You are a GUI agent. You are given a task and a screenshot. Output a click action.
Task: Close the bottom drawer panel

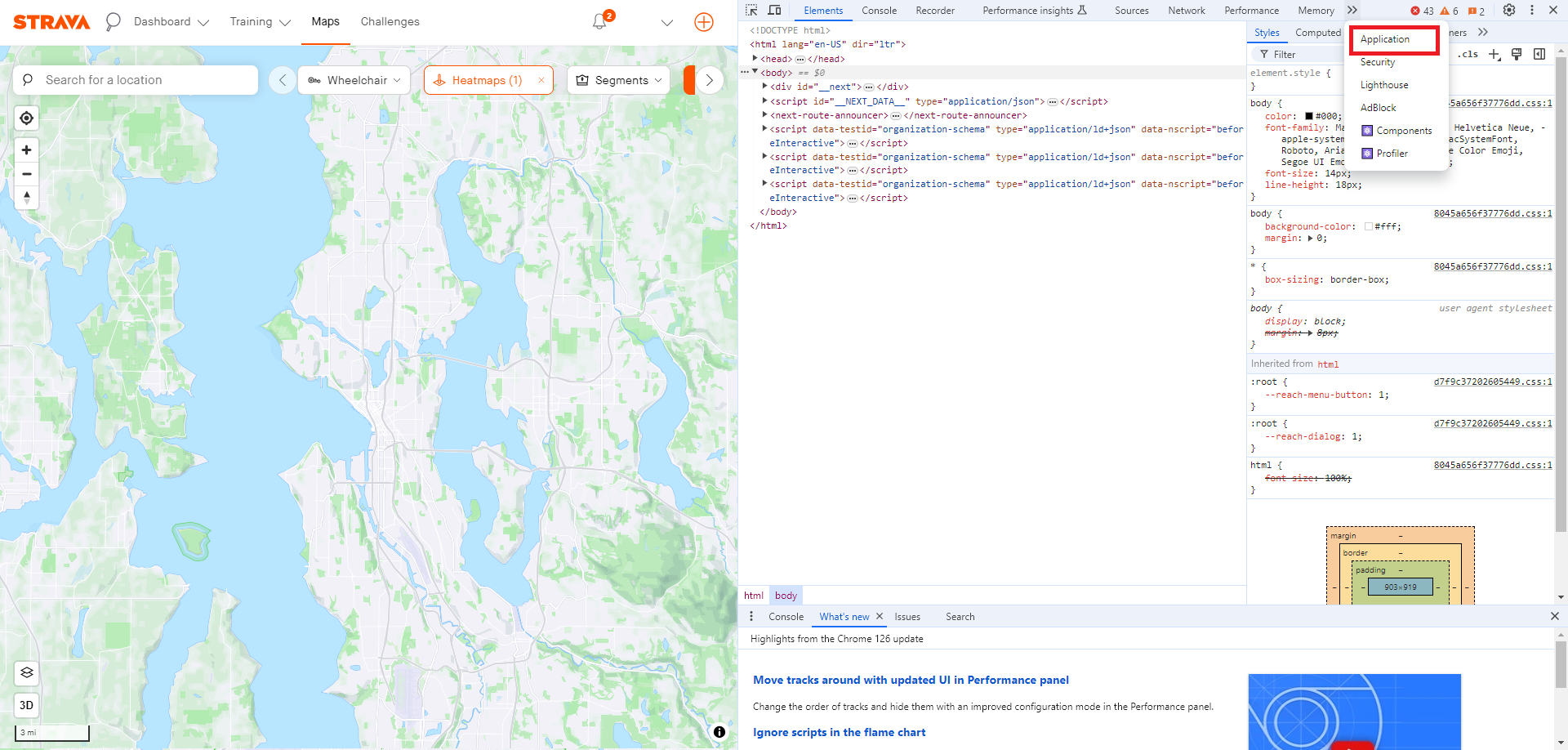(x=1555, y=617)
